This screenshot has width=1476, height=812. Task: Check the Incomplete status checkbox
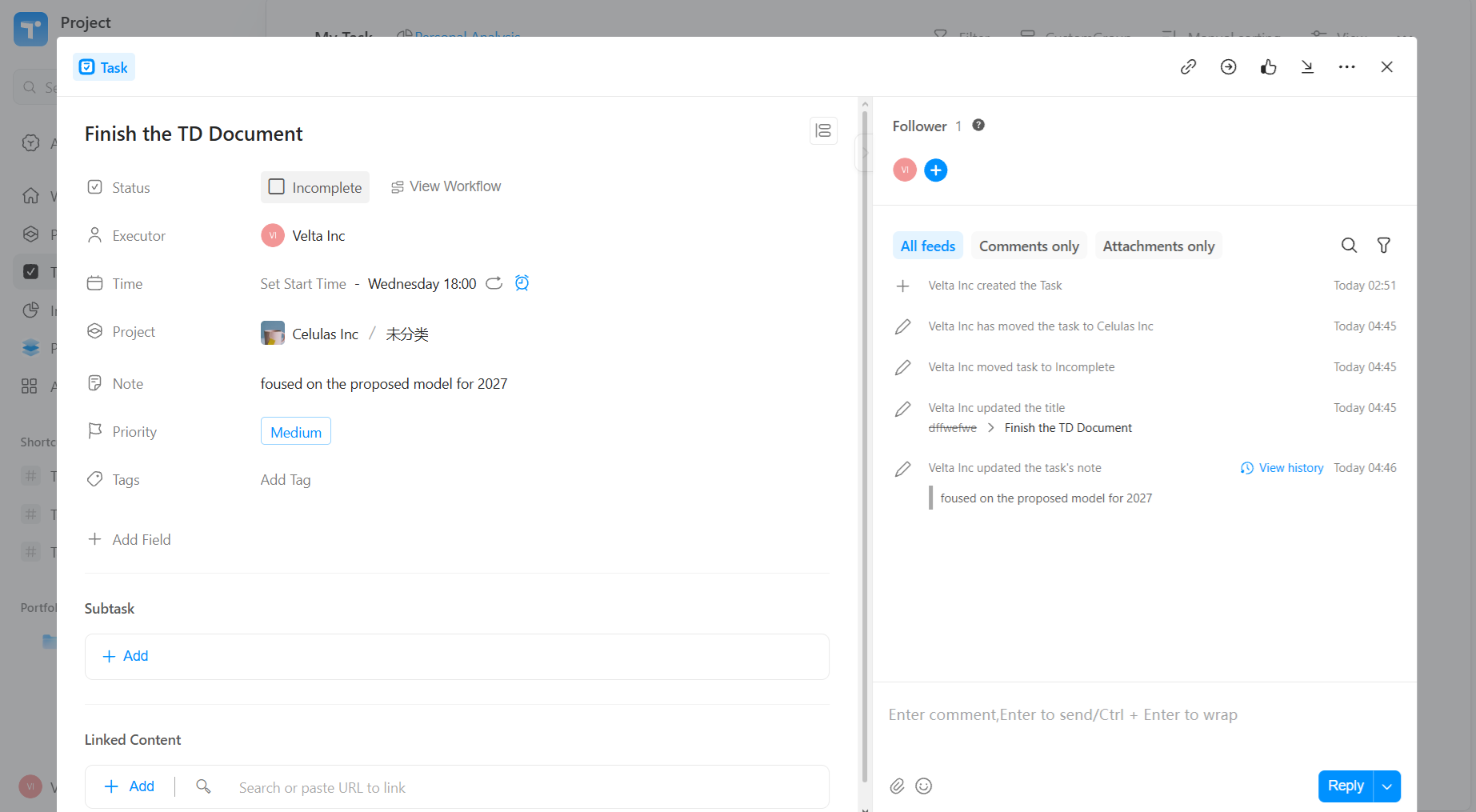tap(277, 186)
